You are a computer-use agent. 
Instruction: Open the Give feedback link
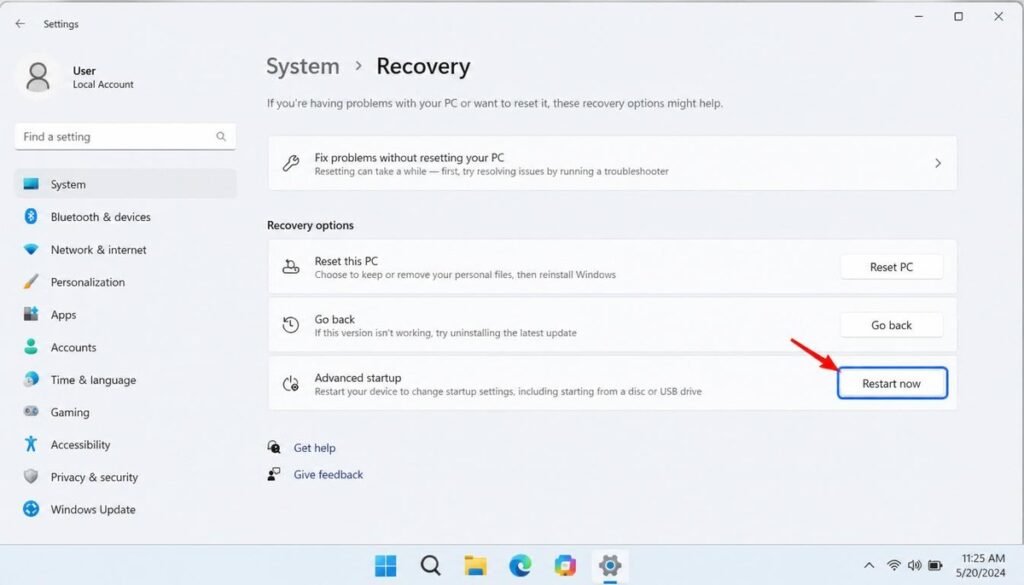coord(328,475)
